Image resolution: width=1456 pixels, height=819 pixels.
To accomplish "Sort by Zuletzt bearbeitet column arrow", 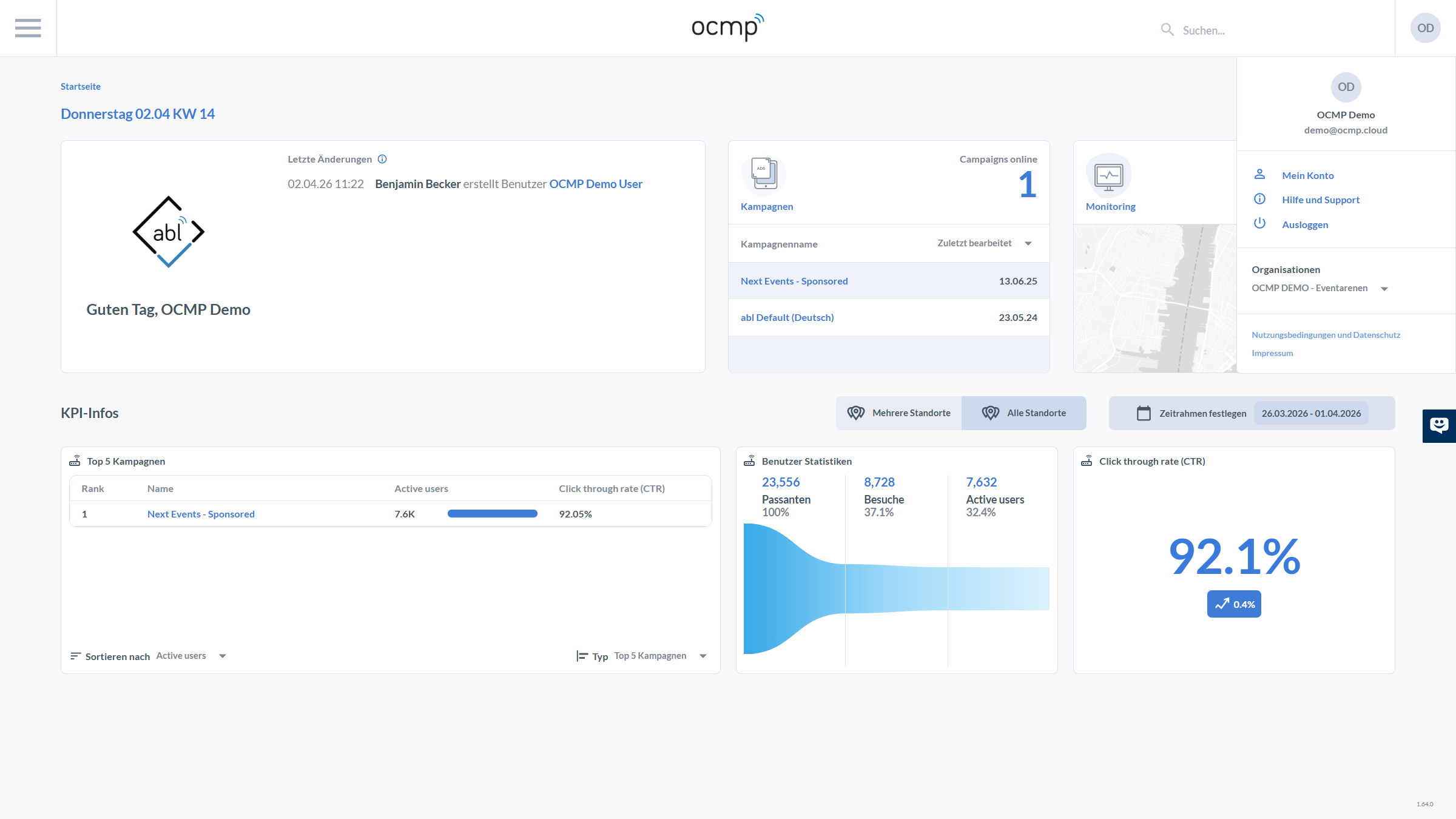I will click(x=1028, y=243).
